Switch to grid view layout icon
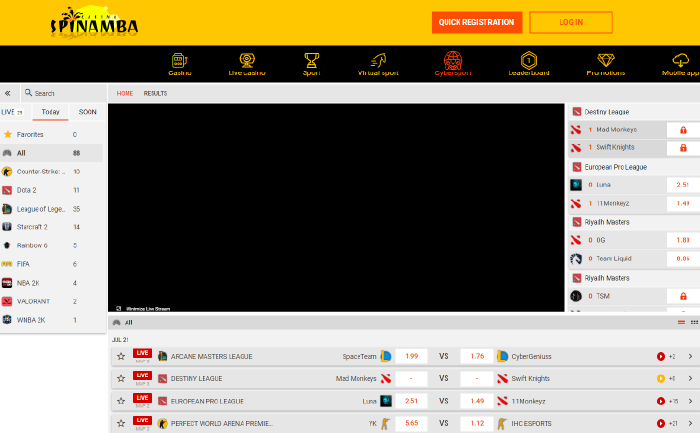700x433 pixels. (x=694, y=322)
